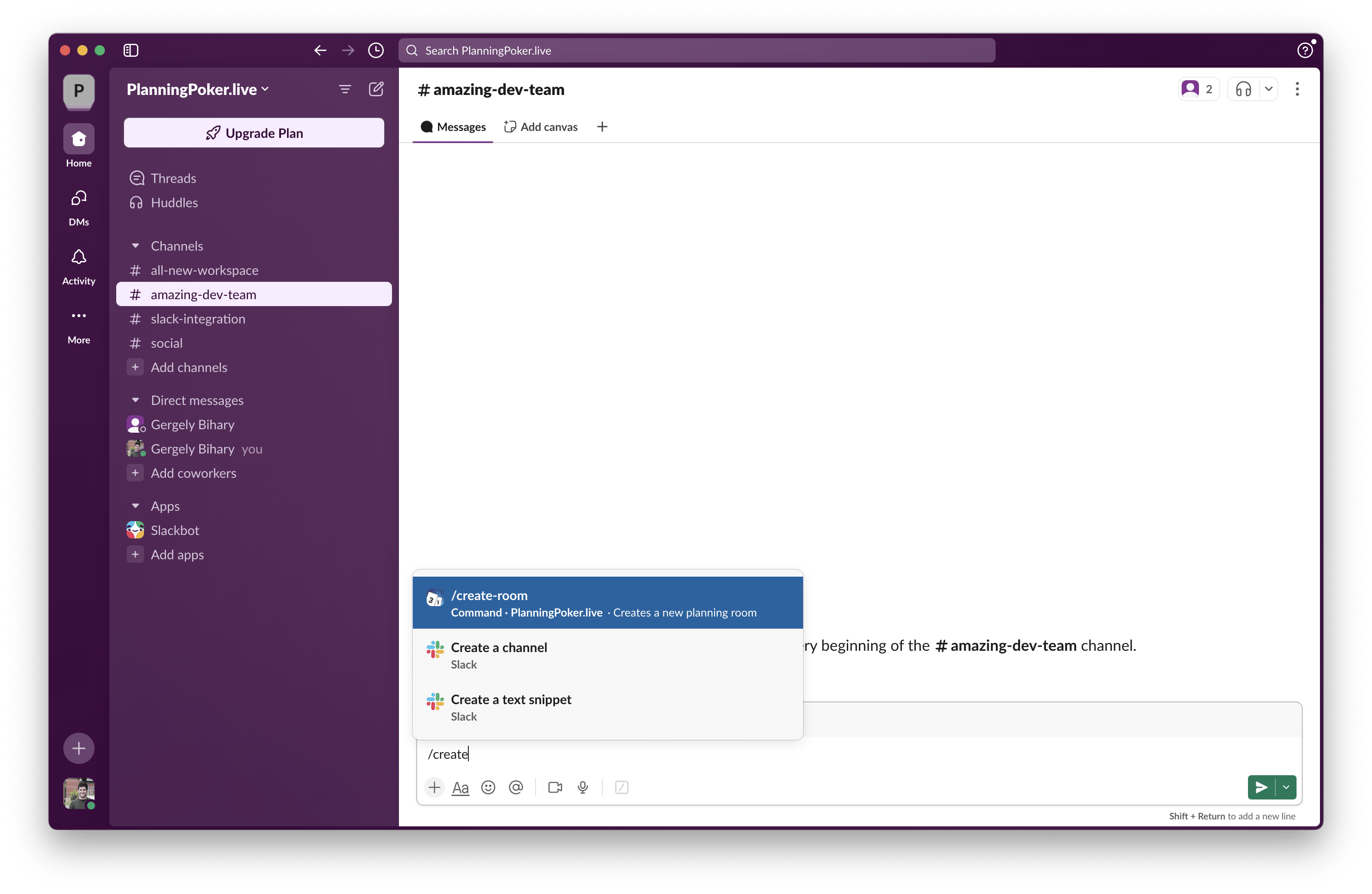Open DM with Gergely Bihary (not you)
This screenshot has width=1372, height=894.
(254, 424)
